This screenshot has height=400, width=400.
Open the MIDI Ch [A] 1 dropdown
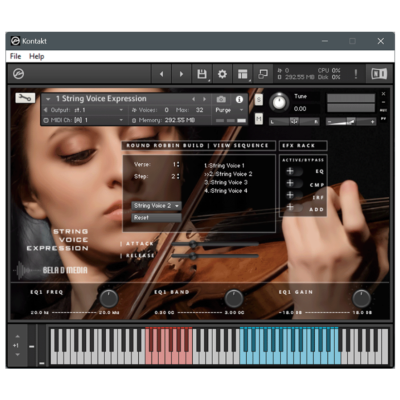tap(84, 120)
